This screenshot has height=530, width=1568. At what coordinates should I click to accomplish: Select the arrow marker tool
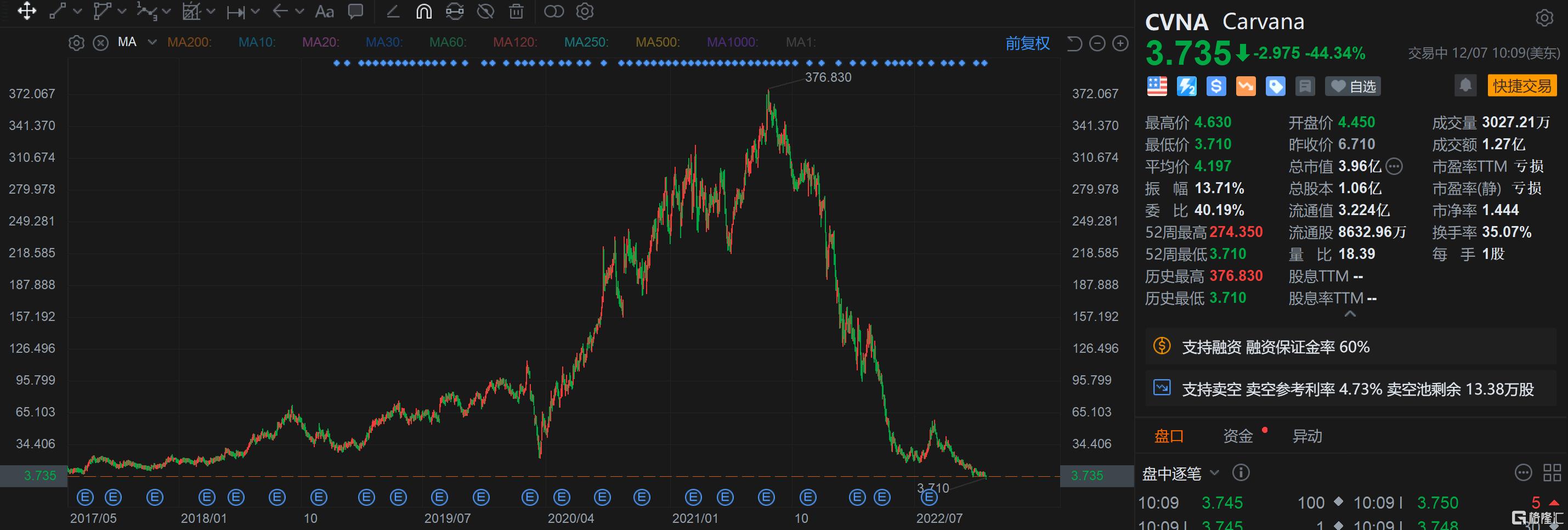click(x=280, y=11)
